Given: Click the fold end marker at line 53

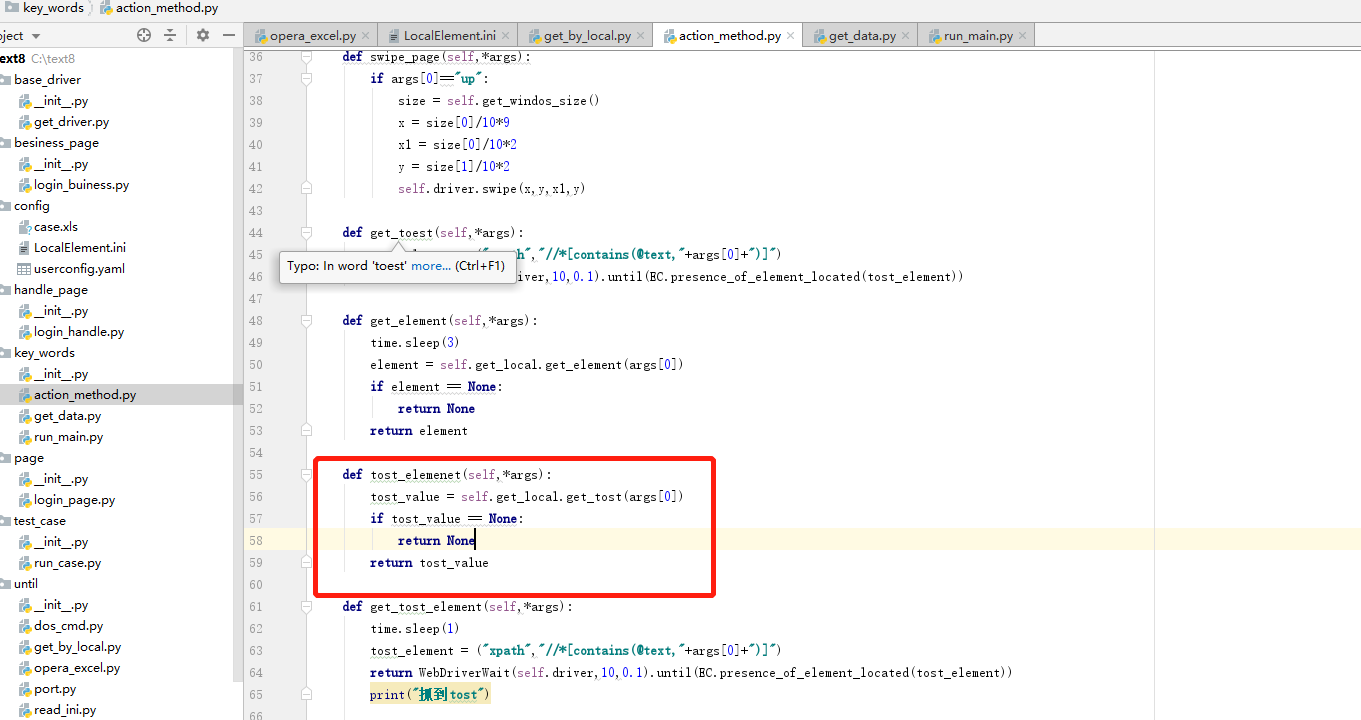Looking at the screenshot, I should point(307,430).
